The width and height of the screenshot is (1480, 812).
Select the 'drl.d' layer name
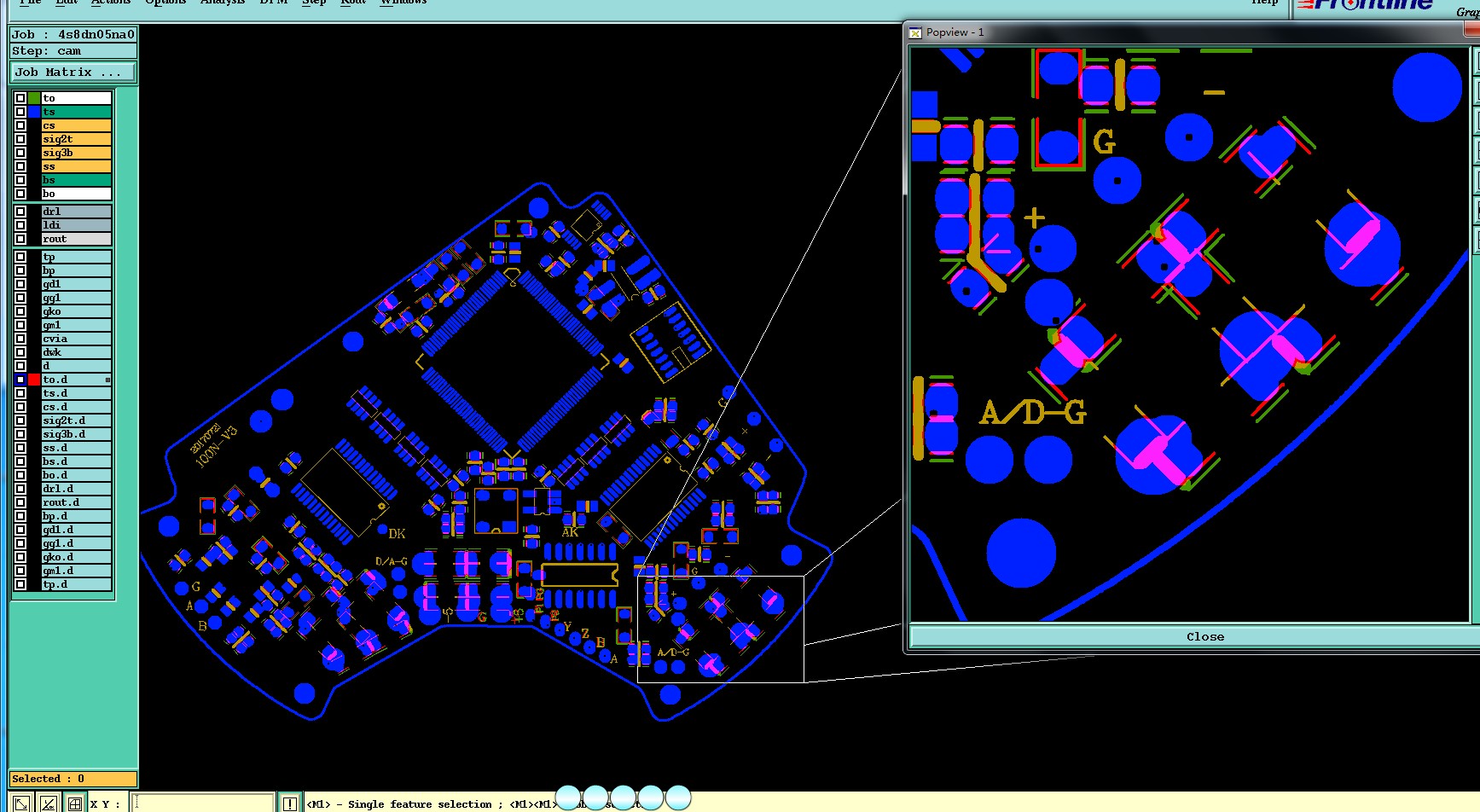coord(76,489)
